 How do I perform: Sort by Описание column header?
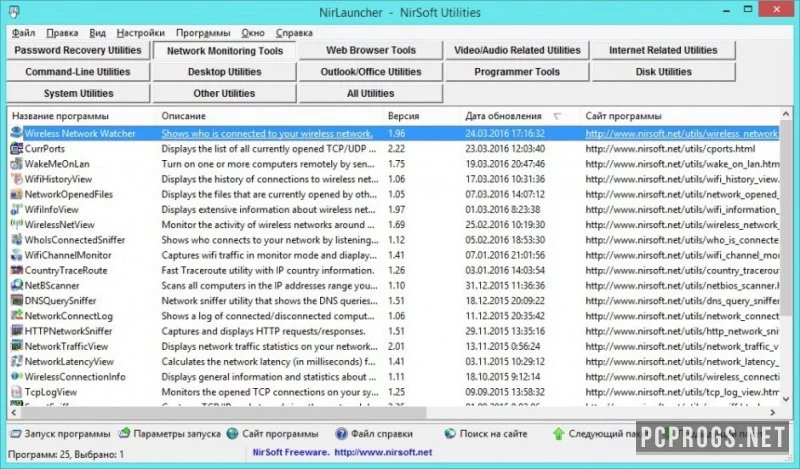point(269,116)
